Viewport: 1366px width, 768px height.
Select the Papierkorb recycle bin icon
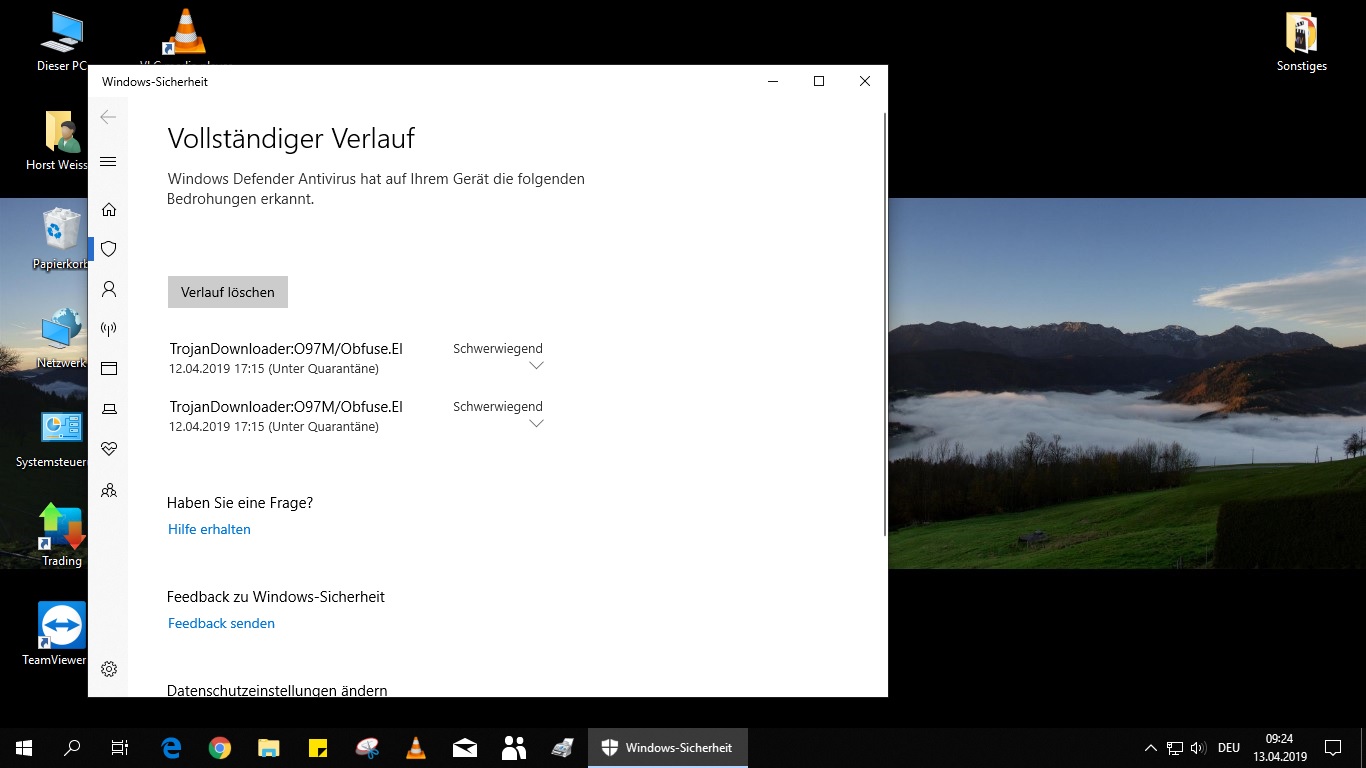click(x=61, y=239)
